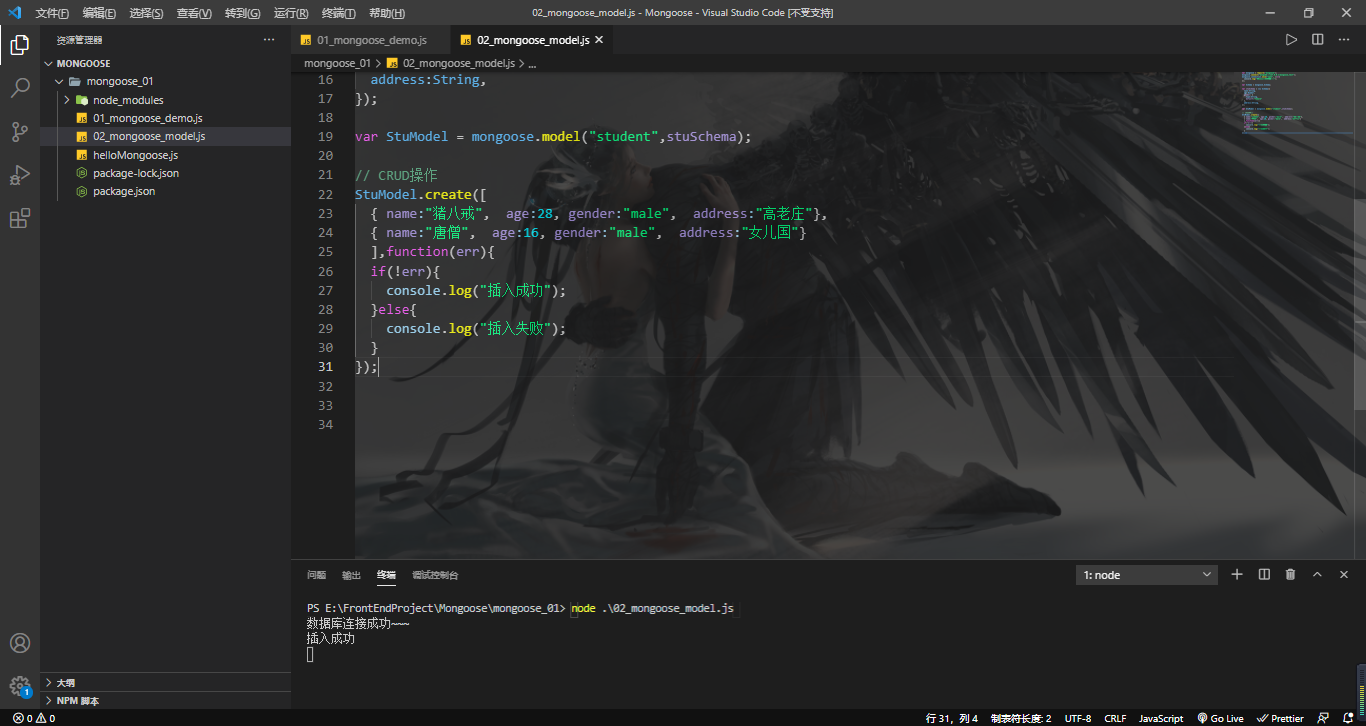The height and width of the screenshot is (726, 1366).
Task: Click the editor minimap
Action: tap(1298, 105)
